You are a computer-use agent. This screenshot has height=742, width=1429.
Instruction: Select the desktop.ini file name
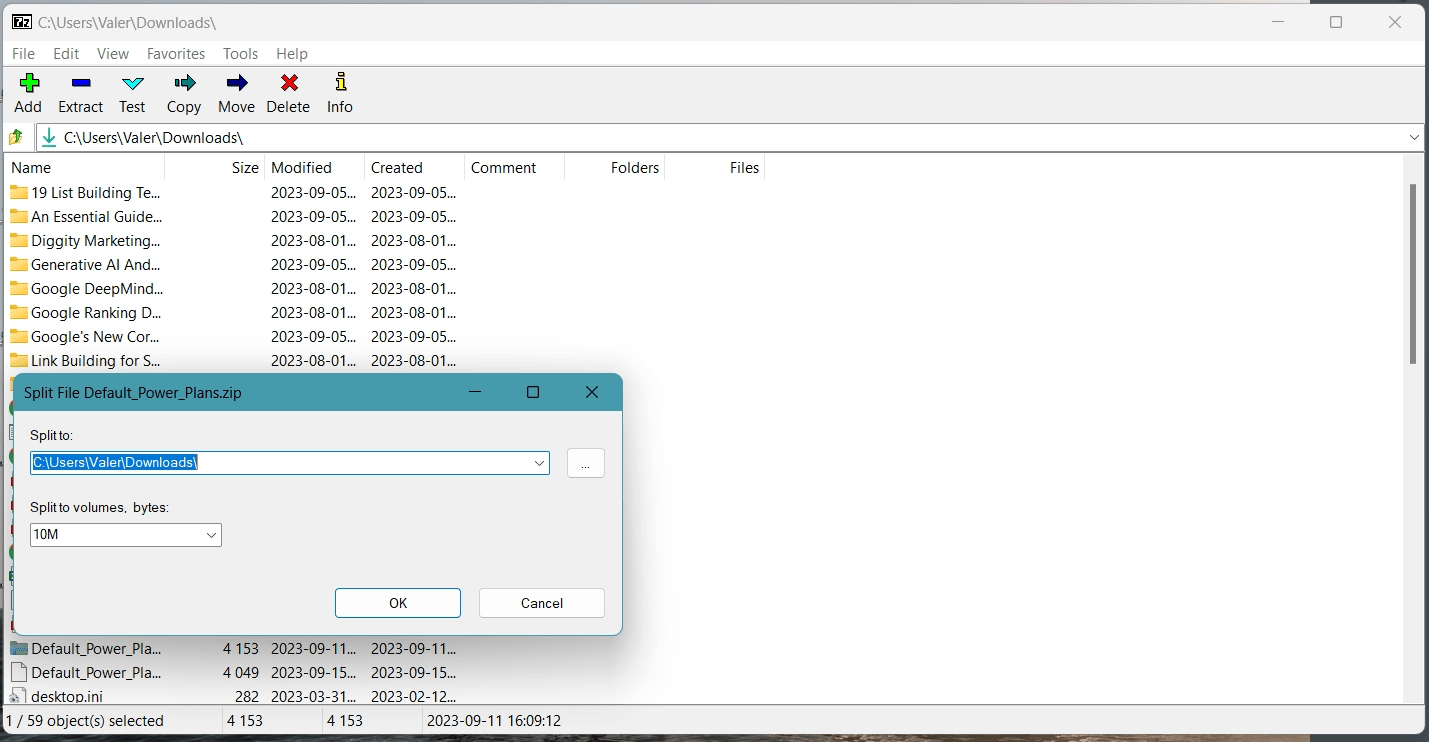pyautogui.click(x=67, y=696)
